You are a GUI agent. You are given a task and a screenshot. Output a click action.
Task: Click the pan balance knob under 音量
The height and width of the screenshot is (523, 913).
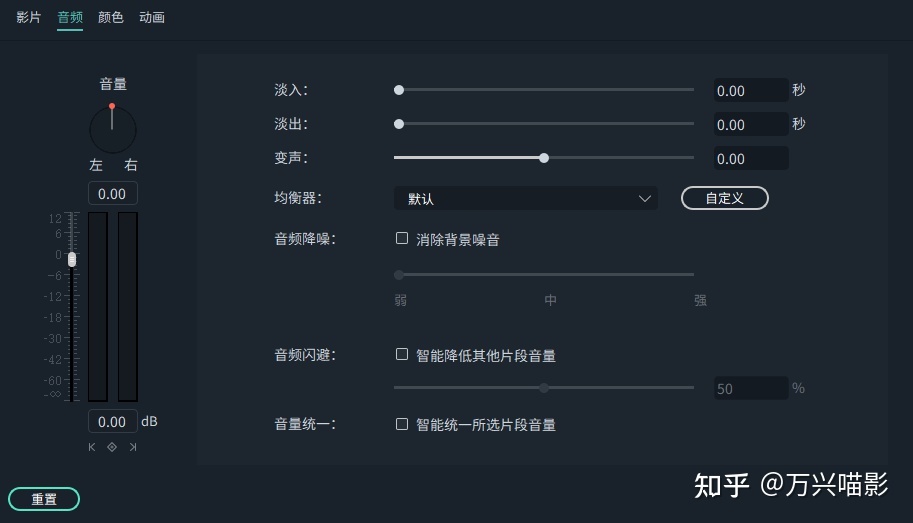pos(112,129)
